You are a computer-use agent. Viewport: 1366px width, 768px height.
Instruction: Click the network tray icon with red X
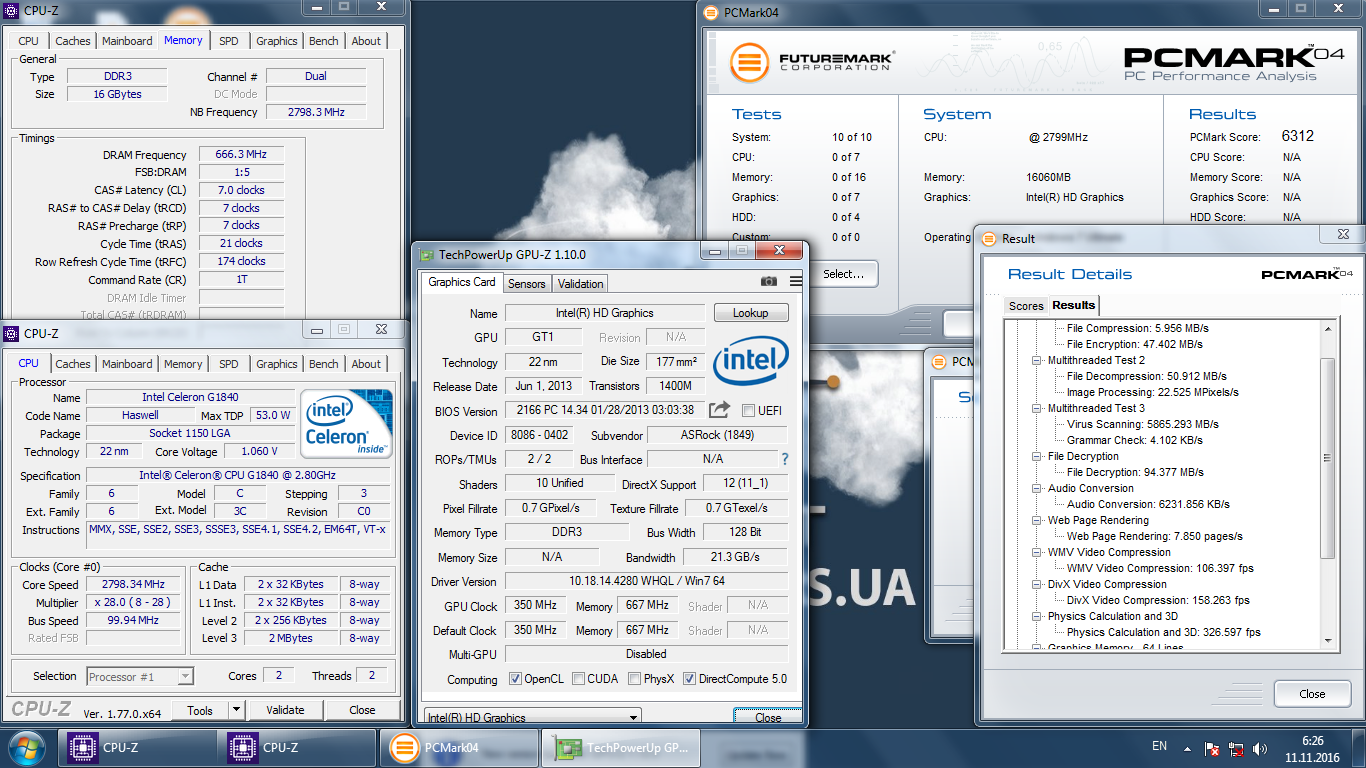point(1236,748)
